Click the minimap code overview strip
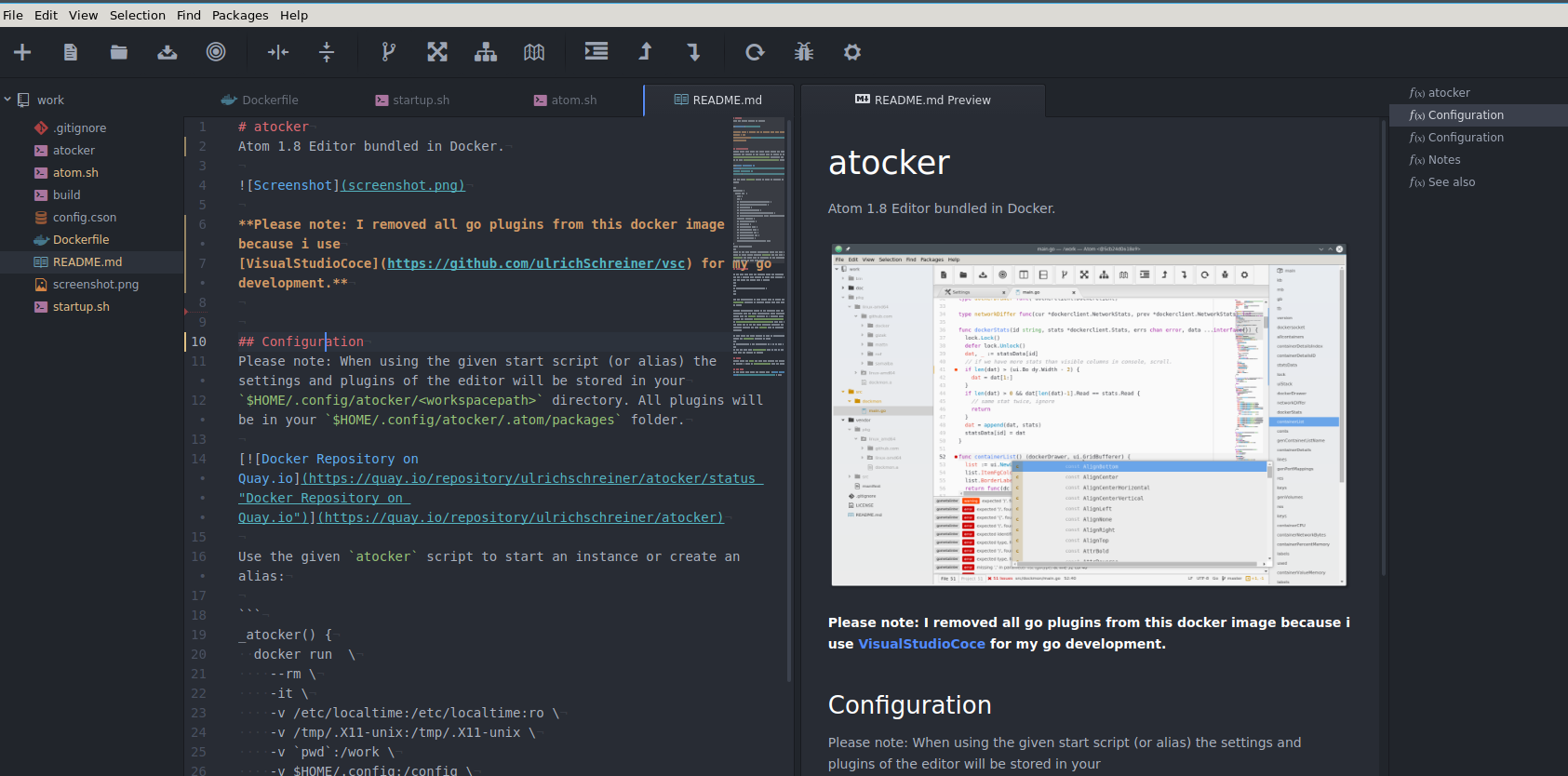This screenshot has height=776, width=1568. (758, 247)
